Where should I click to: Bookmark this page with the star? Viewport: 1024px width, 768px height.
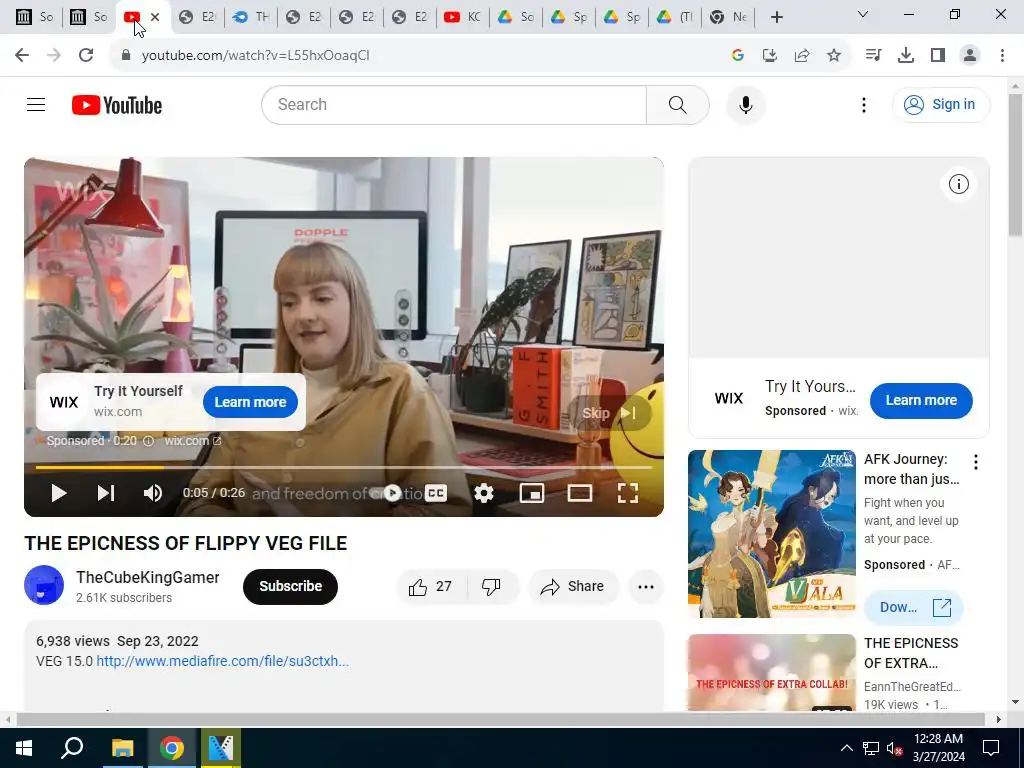coord(834,56)
